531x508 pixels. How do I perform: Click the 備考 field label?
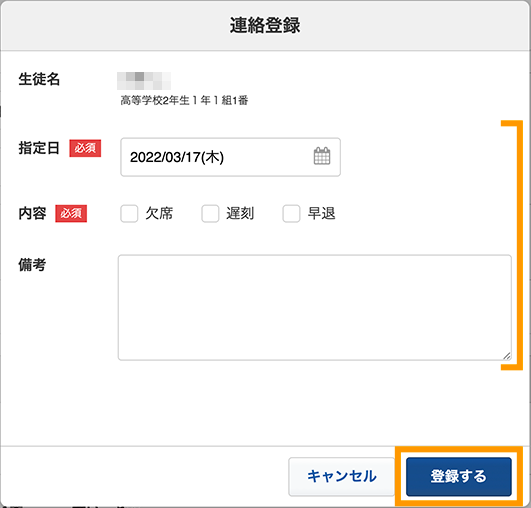pyautogui.click(x=32, y=265)
